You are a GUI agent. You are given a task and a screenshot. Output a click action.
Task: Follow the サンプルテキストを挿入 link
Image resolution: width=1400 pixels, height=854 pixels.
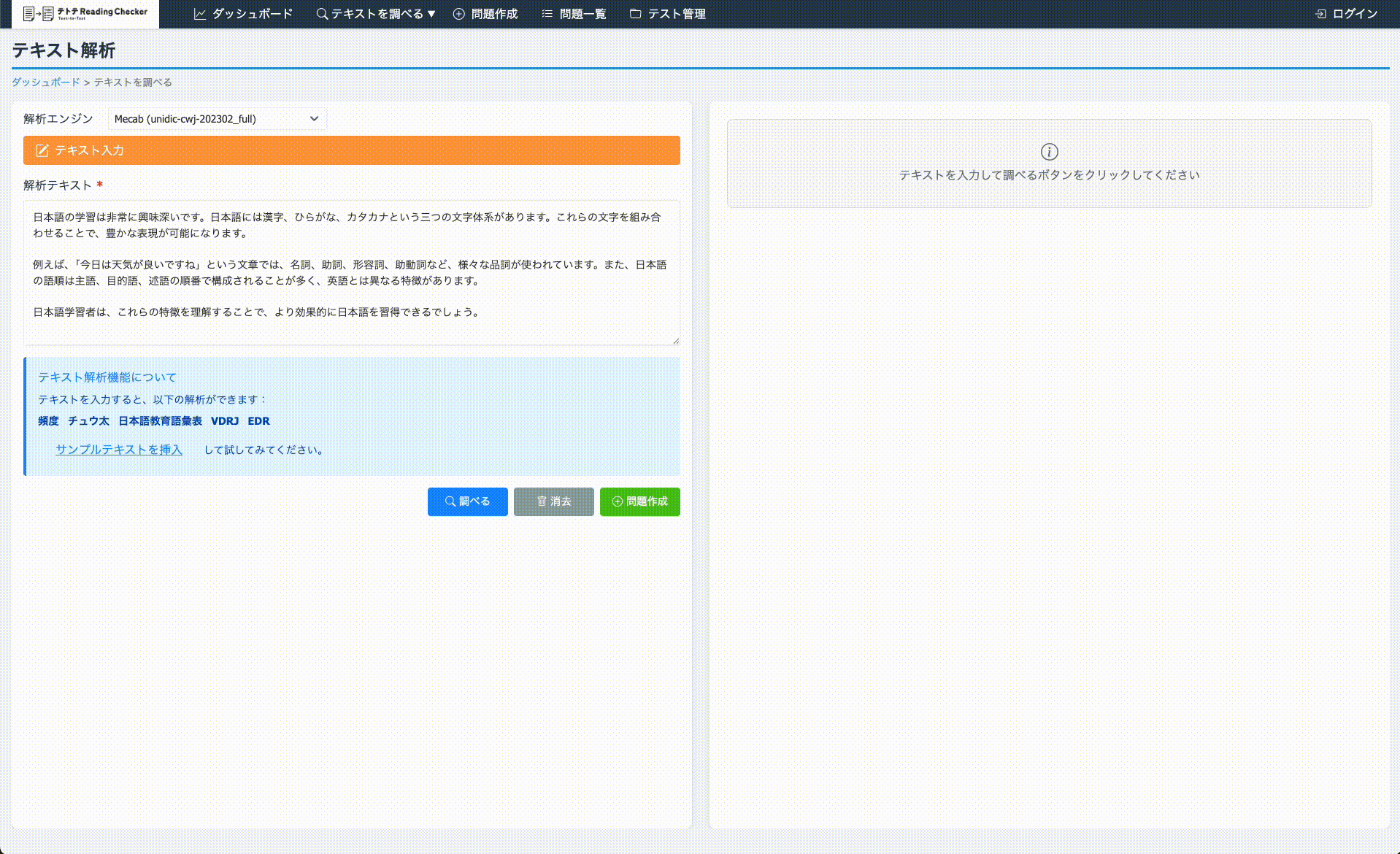coord(119,450)
